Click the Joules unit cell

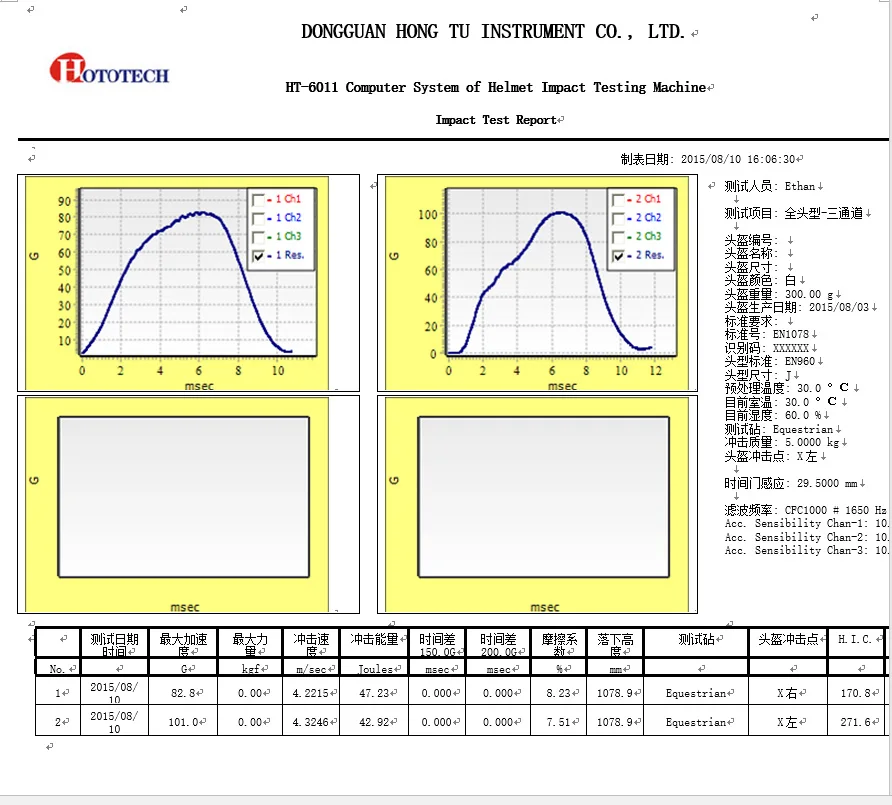coord(374,668)
